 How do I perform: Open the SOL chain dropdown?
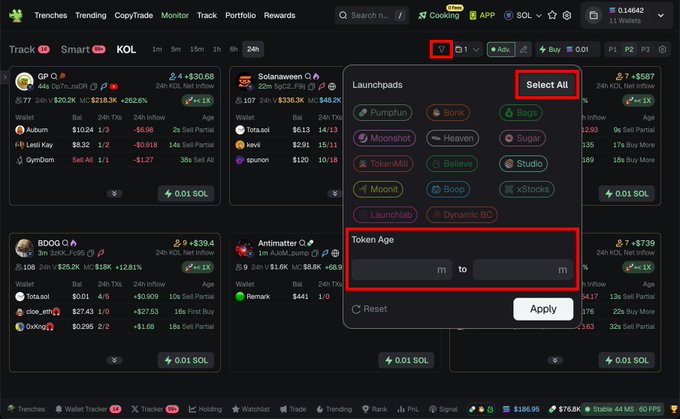(x=523, y=15)
